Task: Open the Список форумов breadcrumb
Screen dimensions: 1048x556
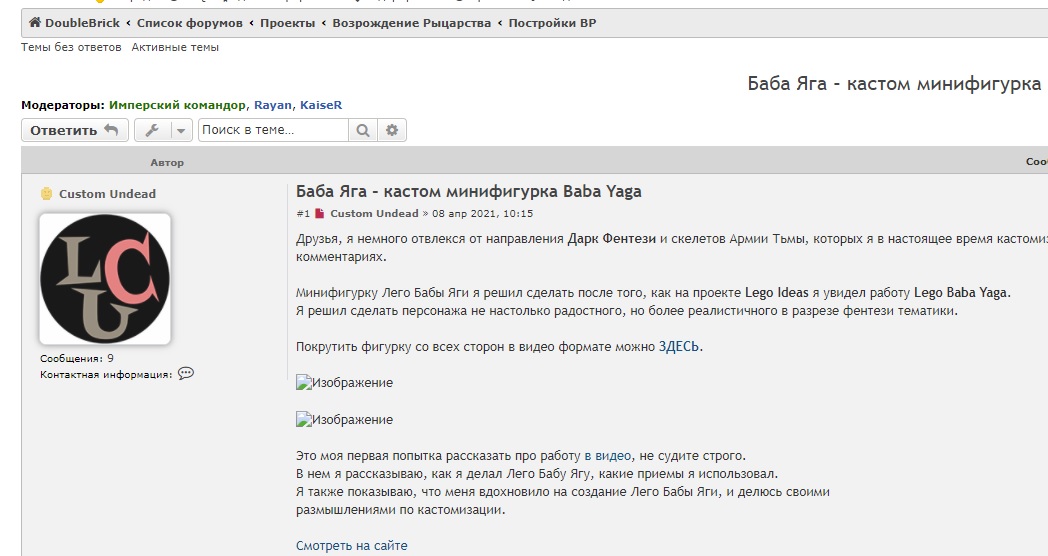Action: coord(190,23)
